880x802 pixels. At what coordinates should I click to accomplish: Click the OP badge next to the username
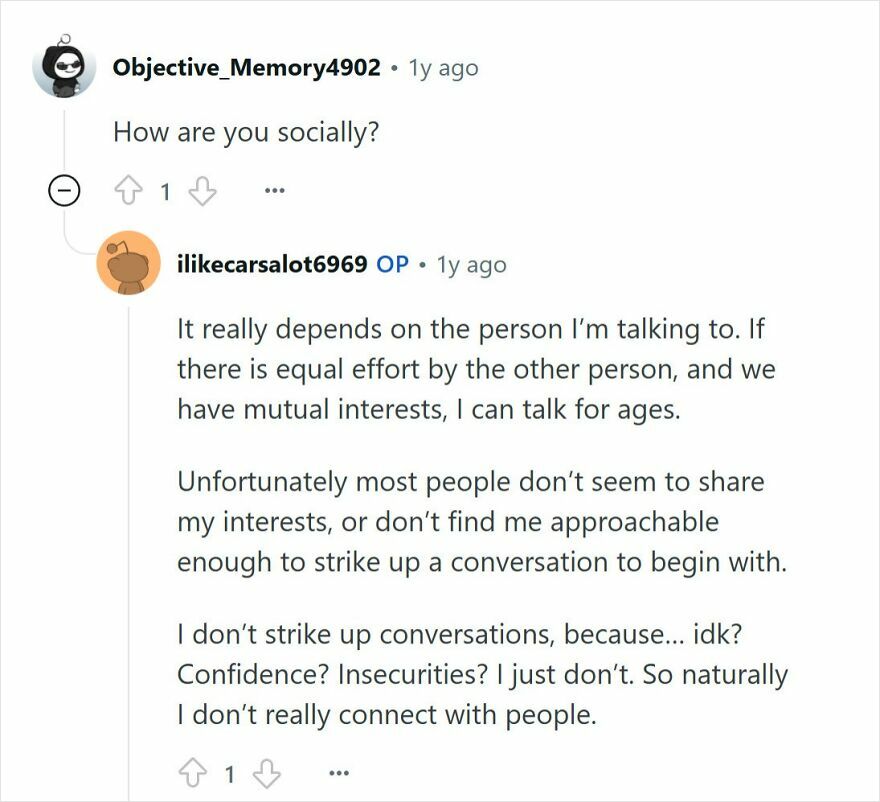[x=393, y=264]
